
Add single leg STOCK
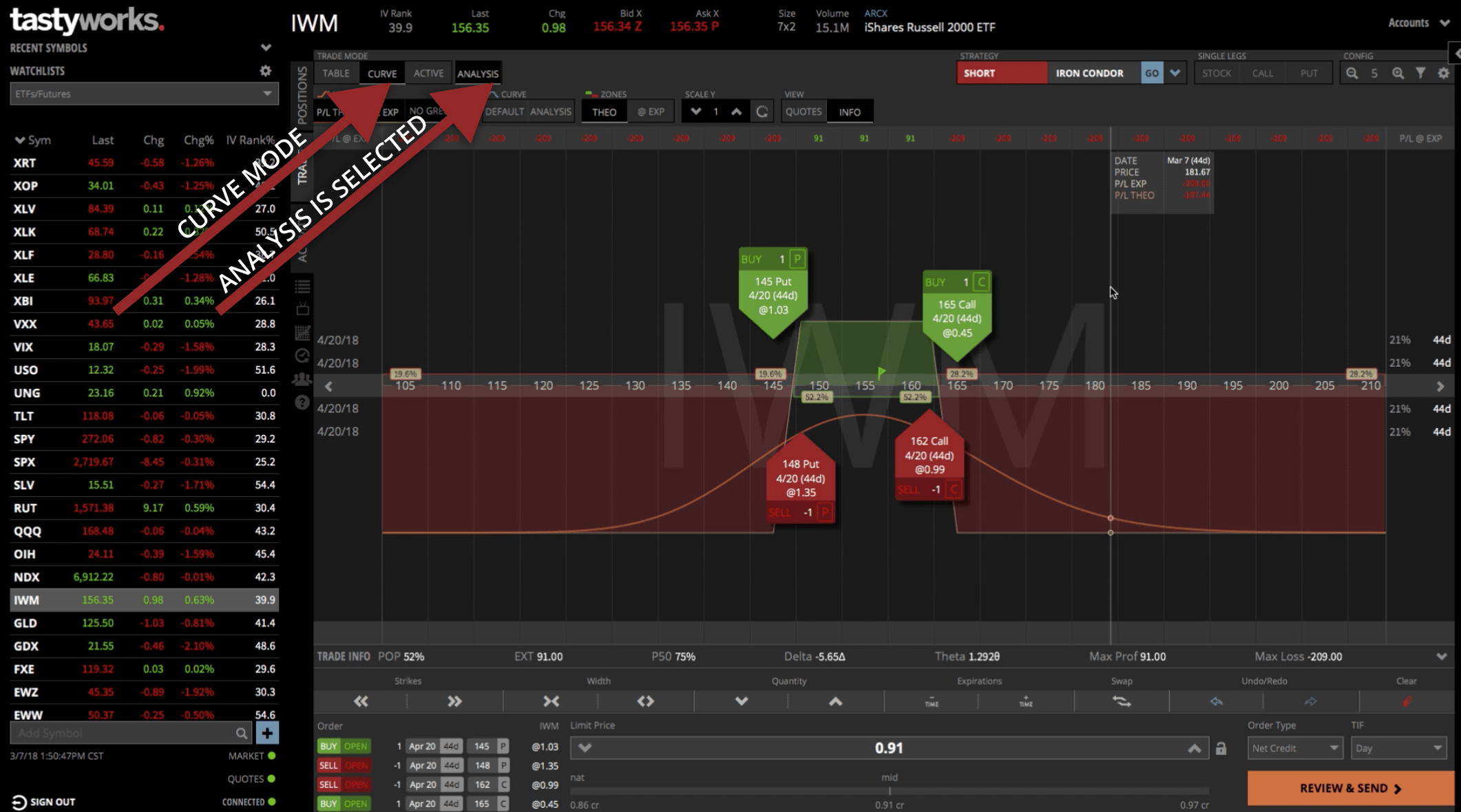coord(1217,73)
